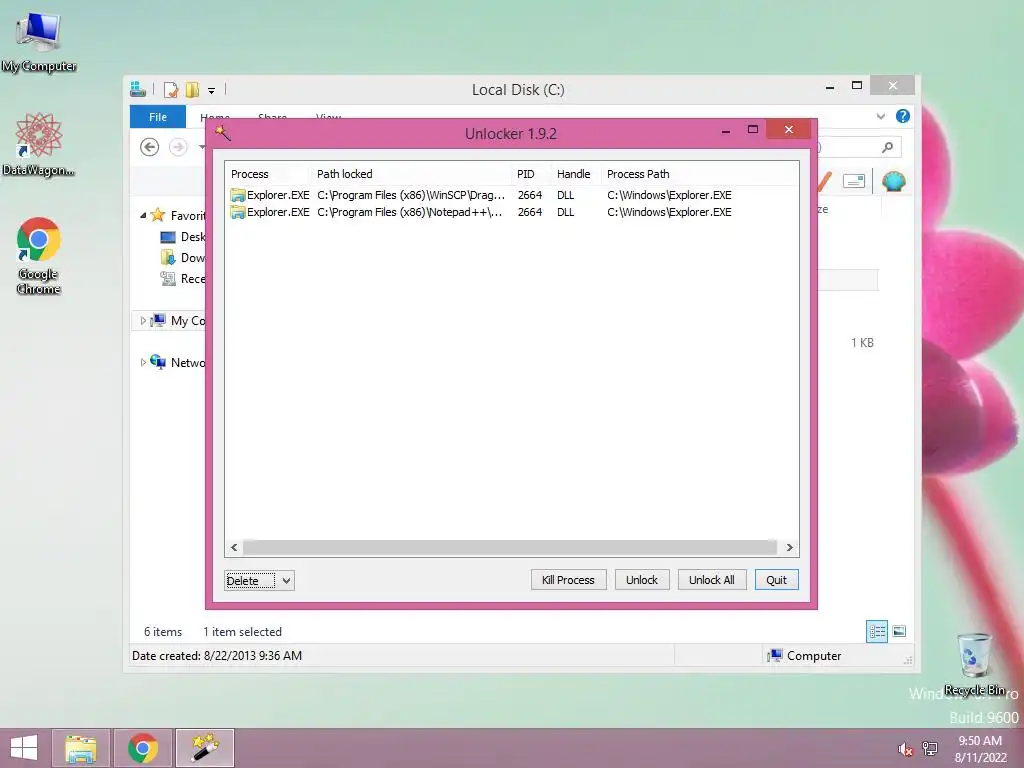
Task: Click the recent locations dropdown arrow in Explorer
Action: point(202,147)
